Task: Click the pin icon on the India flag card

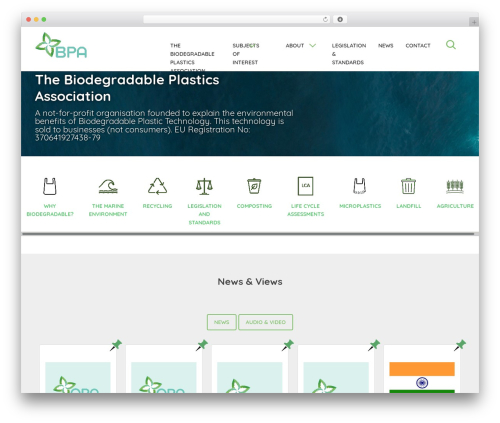Action: (460, 345)
